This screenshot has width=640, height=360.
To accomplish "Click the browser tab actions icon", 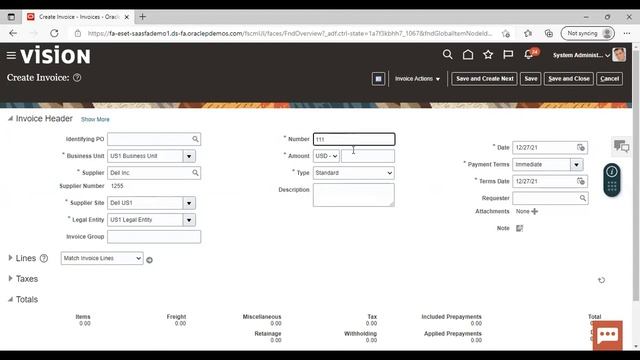I will coord(11,17).
